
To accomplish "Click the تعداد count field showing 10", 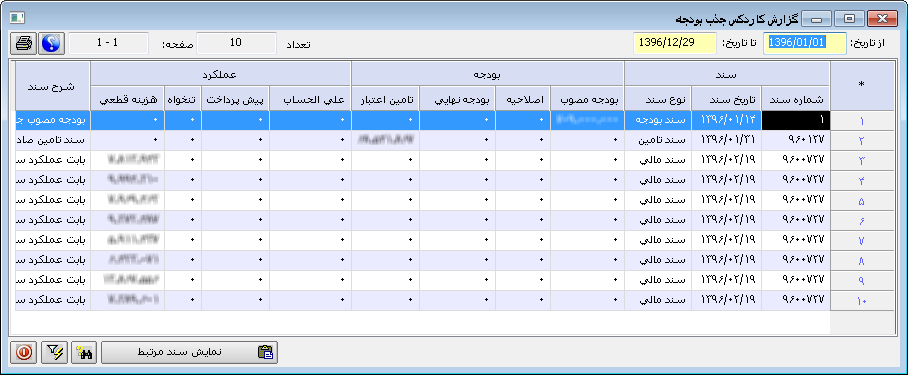I will tap(236, 43).
